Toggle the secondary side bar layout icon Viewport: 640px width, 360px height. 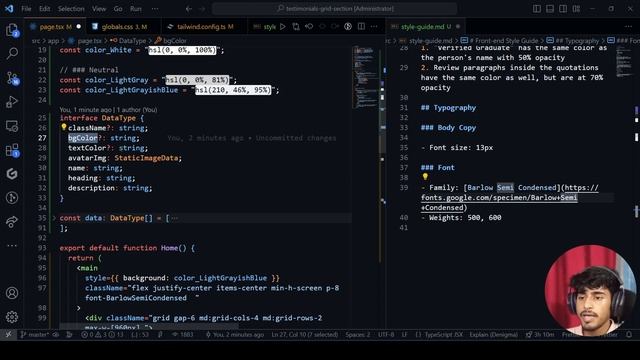click(x=563, y=9)
